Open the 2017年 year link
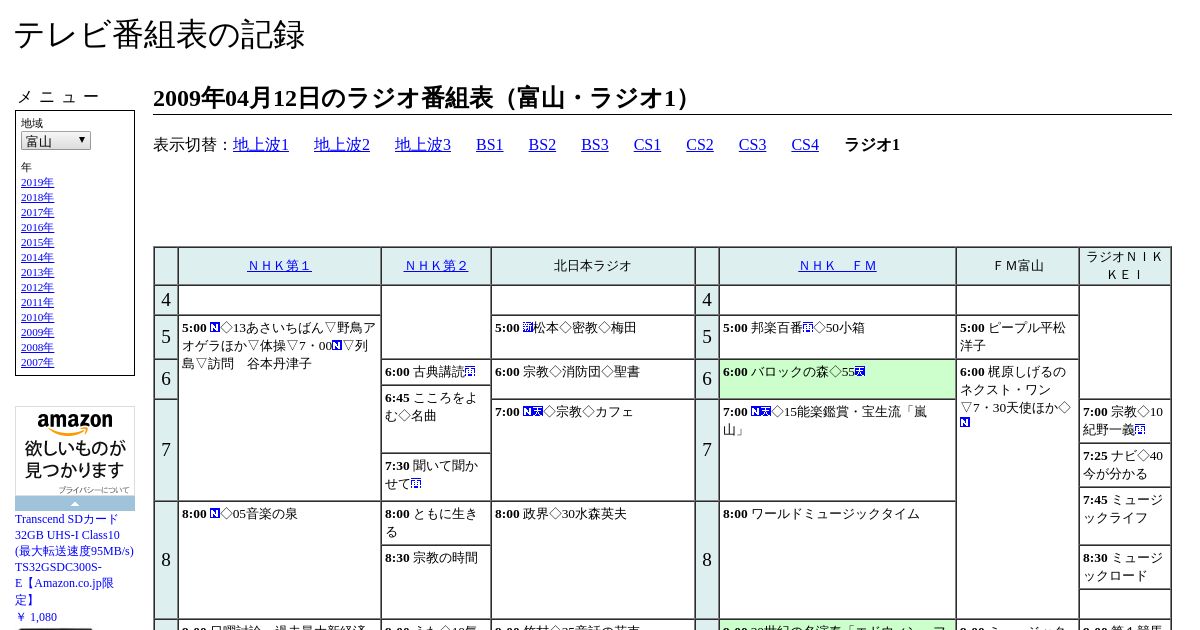The image size is (1200, 630). point(37,212)
